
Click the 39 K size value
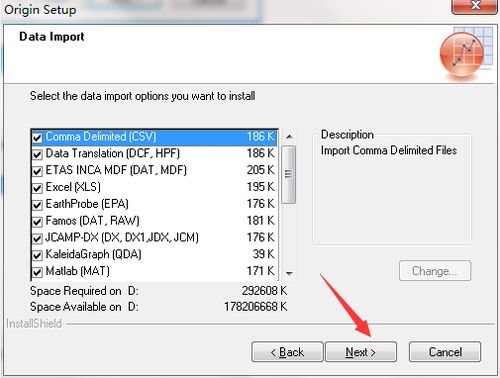tap(263, 254)
